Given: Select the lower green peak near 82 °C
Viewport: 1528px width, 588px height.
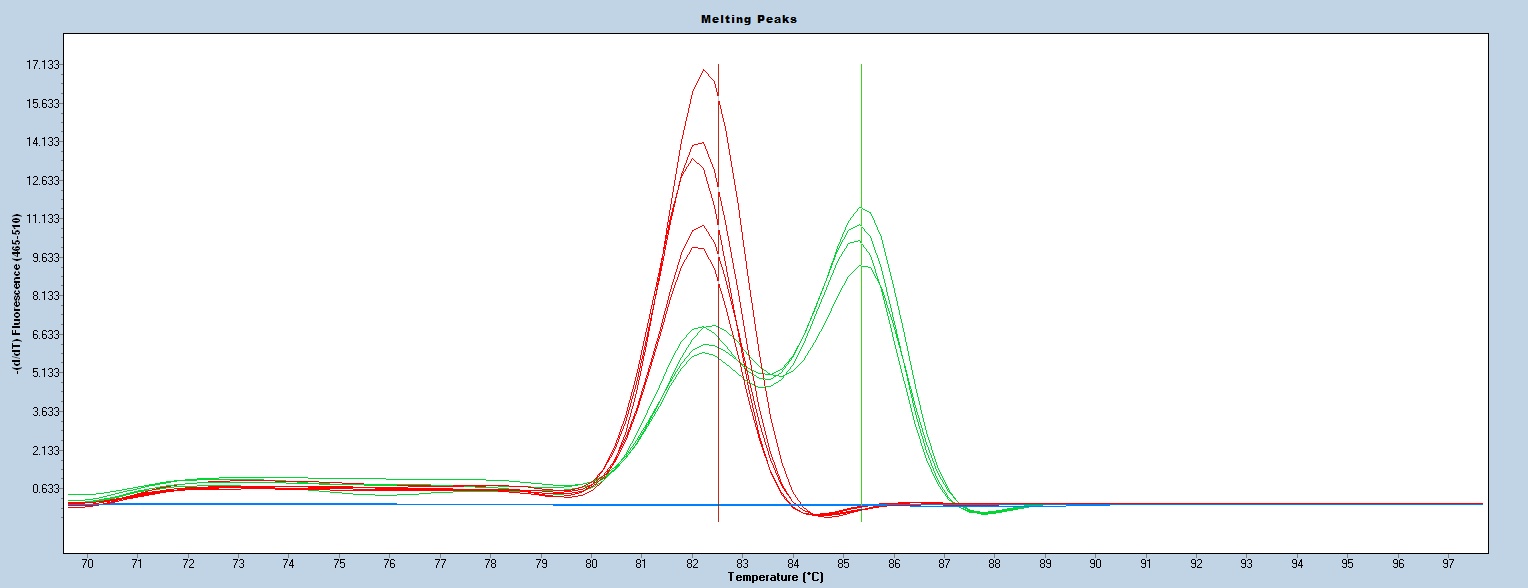Looking at the screenshot, I should point(708,327).
